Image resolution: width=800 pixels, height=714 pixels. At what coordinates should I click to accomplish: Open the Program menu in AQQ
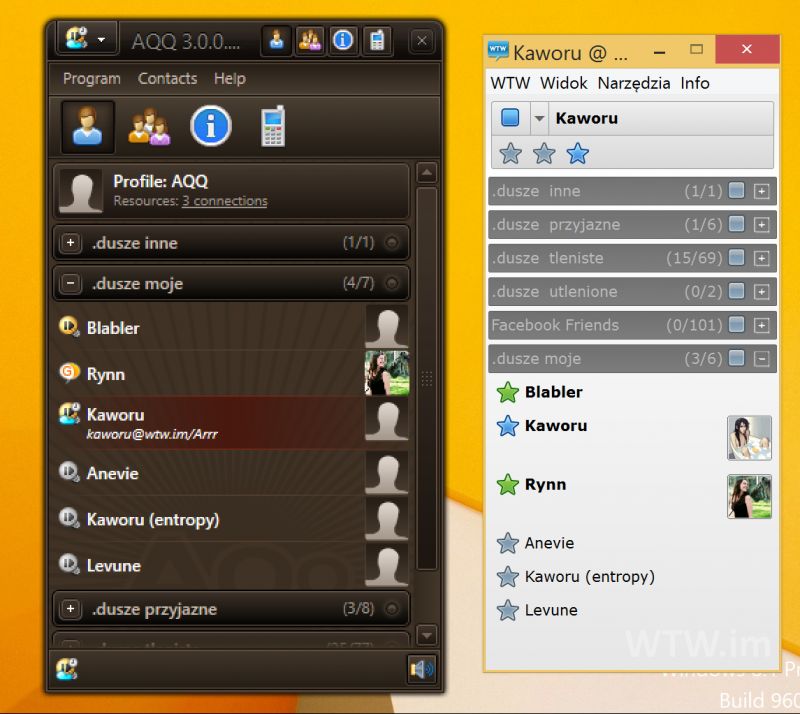(x=92, y=79)
